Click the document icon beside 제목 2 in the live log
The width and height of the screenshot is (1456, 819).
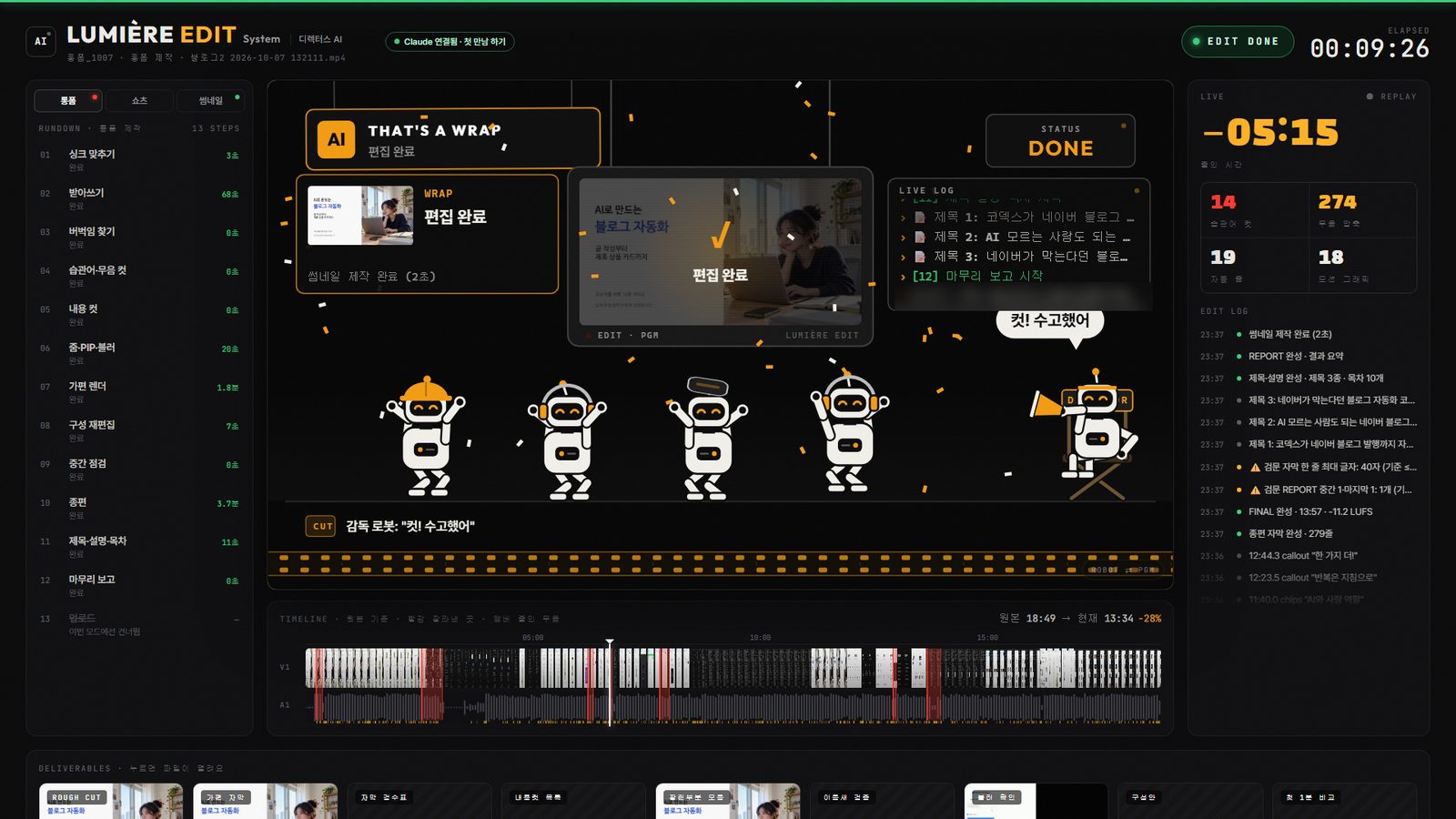(920, 237)
